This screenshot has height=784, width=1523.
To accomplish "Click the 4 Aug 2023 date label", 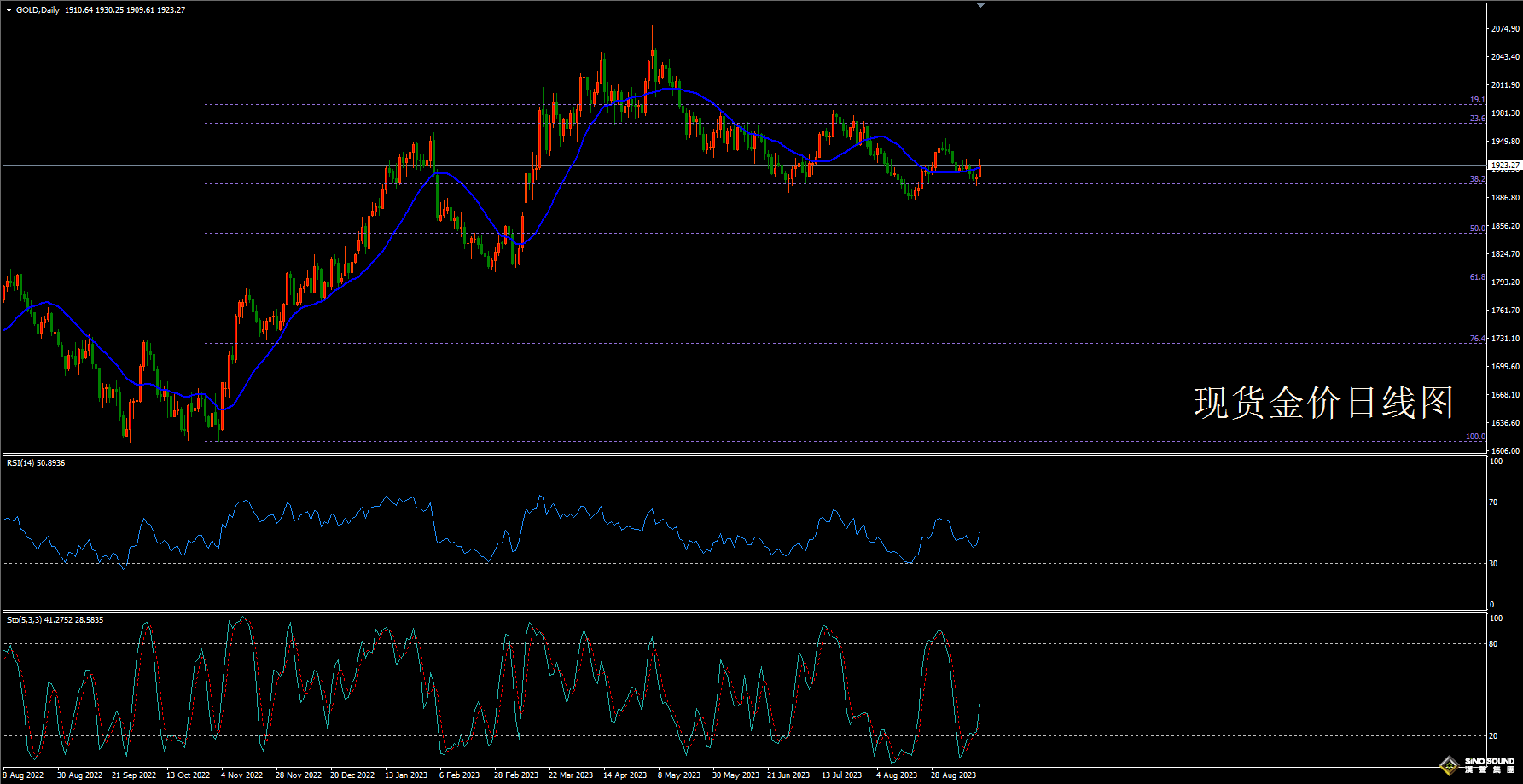I will tap(897, 775).
